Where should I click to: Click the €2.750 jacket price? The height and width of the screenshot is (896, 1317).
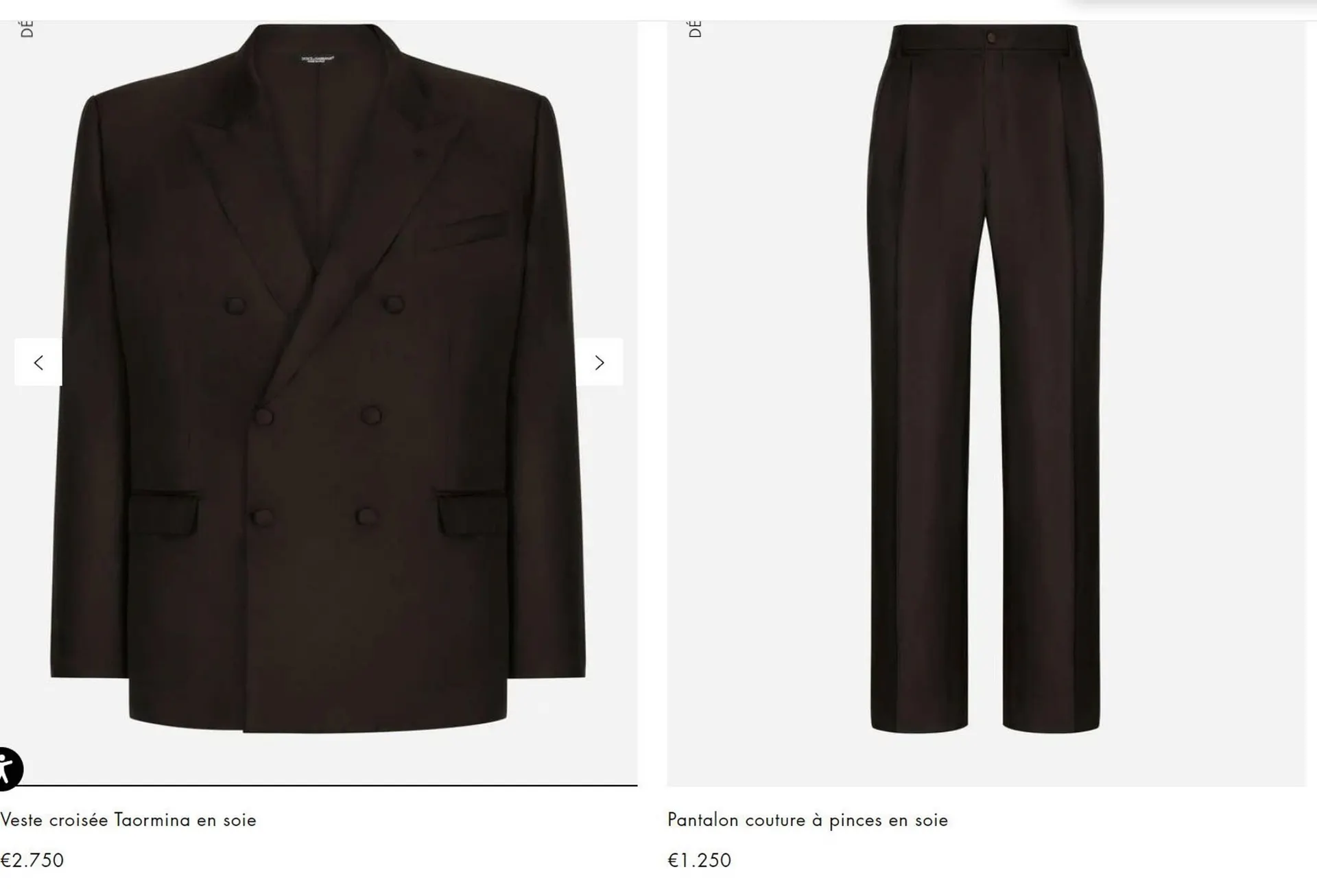[x=32, y=860]
